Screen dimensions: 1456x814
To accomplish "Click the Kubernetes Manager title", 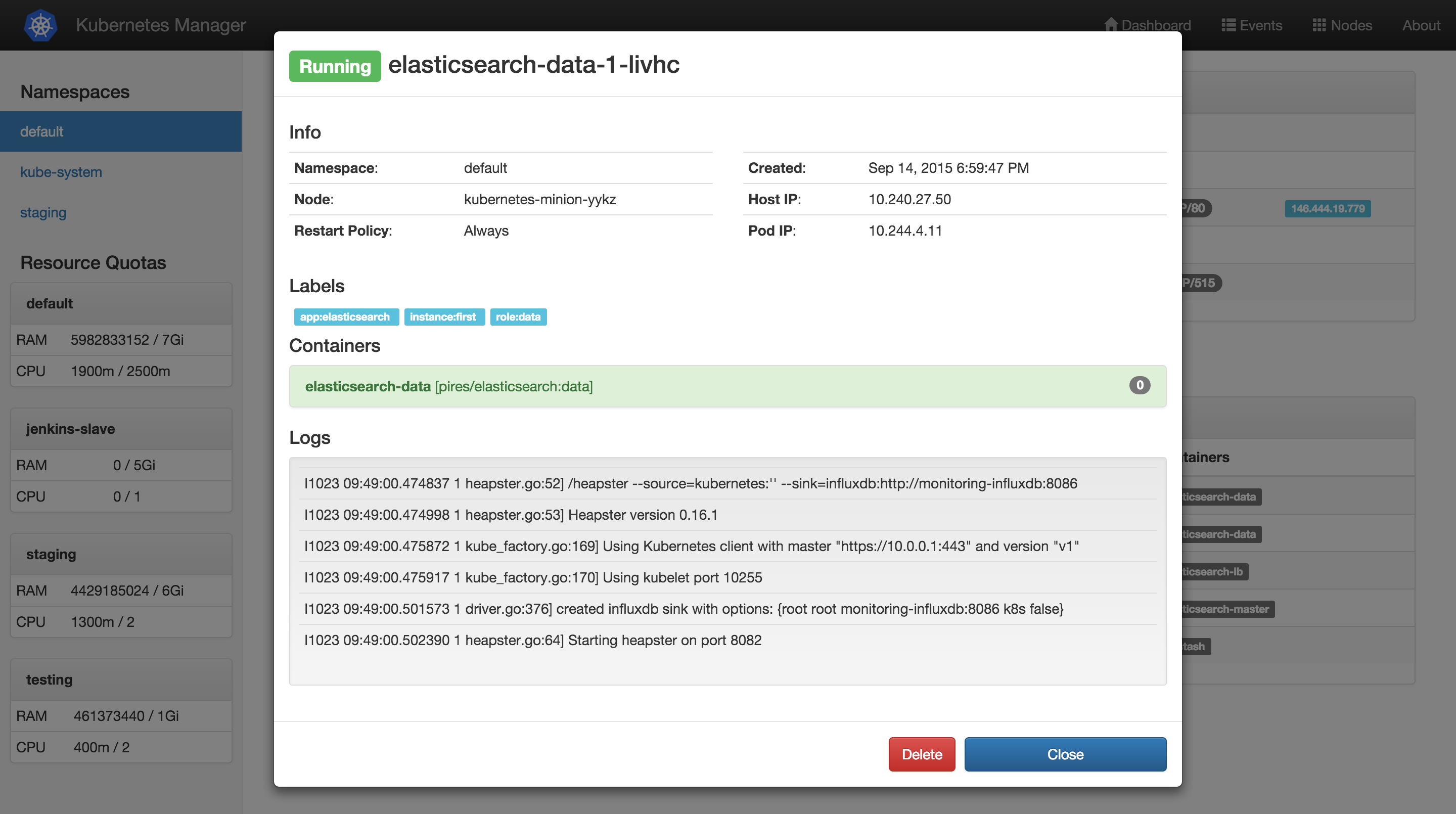I will (x=161, y=25).
